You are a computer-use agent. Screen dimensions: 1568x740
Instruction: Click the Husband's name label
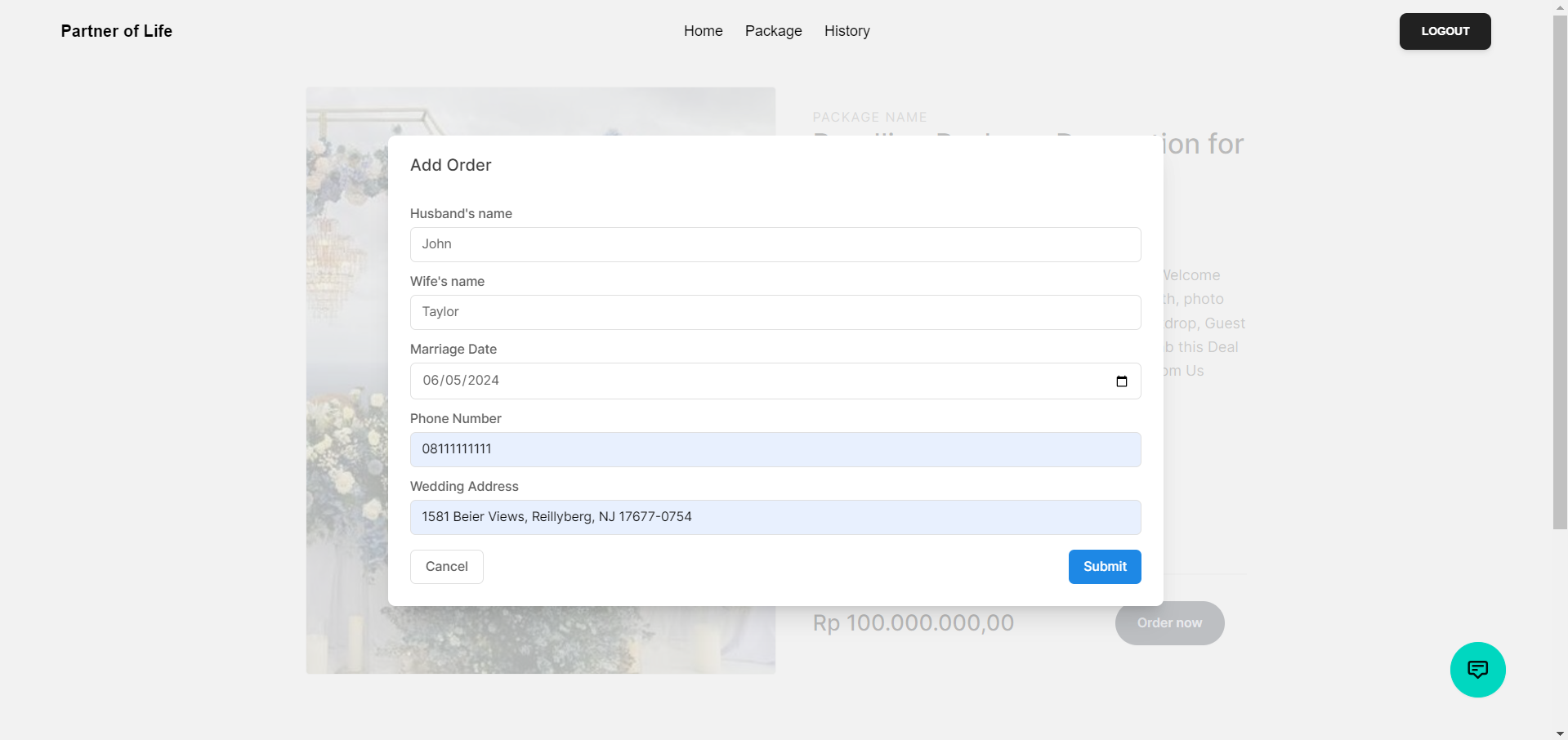click(x=461, y=213)
